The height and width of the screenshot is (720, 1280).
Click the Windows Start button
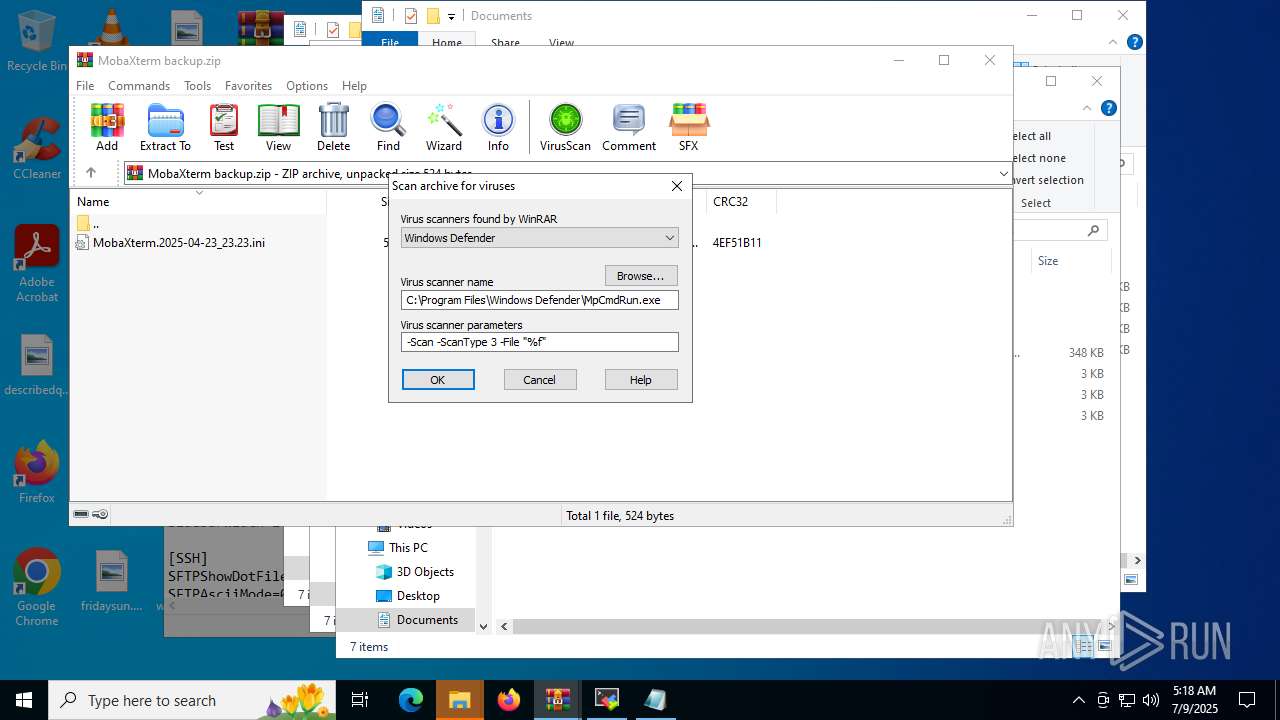(24, 700)
